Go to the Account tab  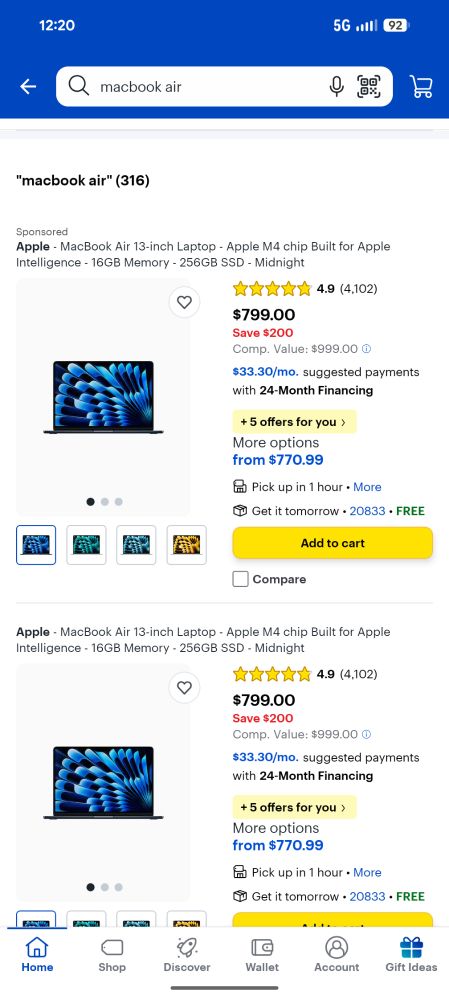click(337, 954)
